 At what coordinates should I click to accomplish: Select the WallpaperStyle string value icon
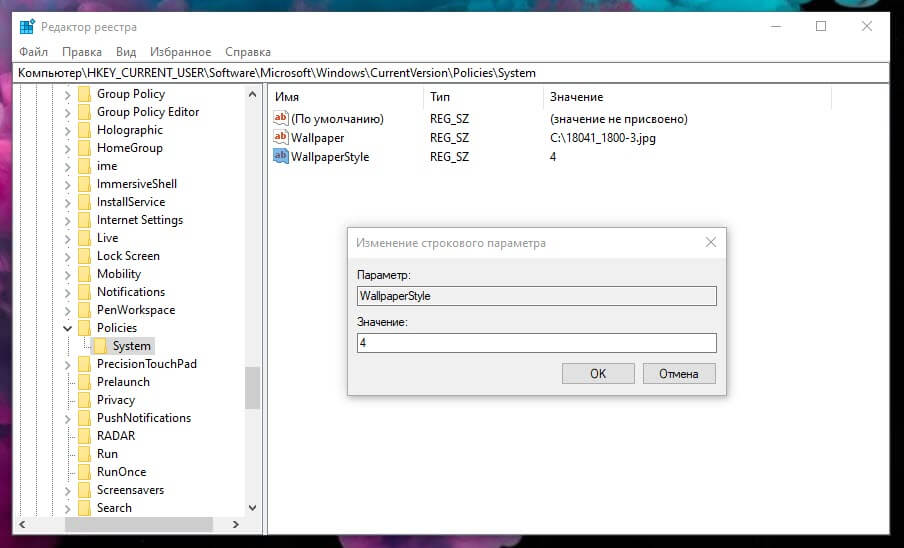coord(281,156)
